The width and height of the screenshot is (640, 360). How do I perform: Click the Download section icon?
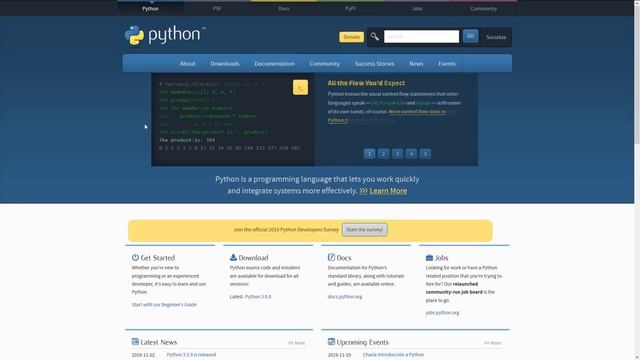233,257
